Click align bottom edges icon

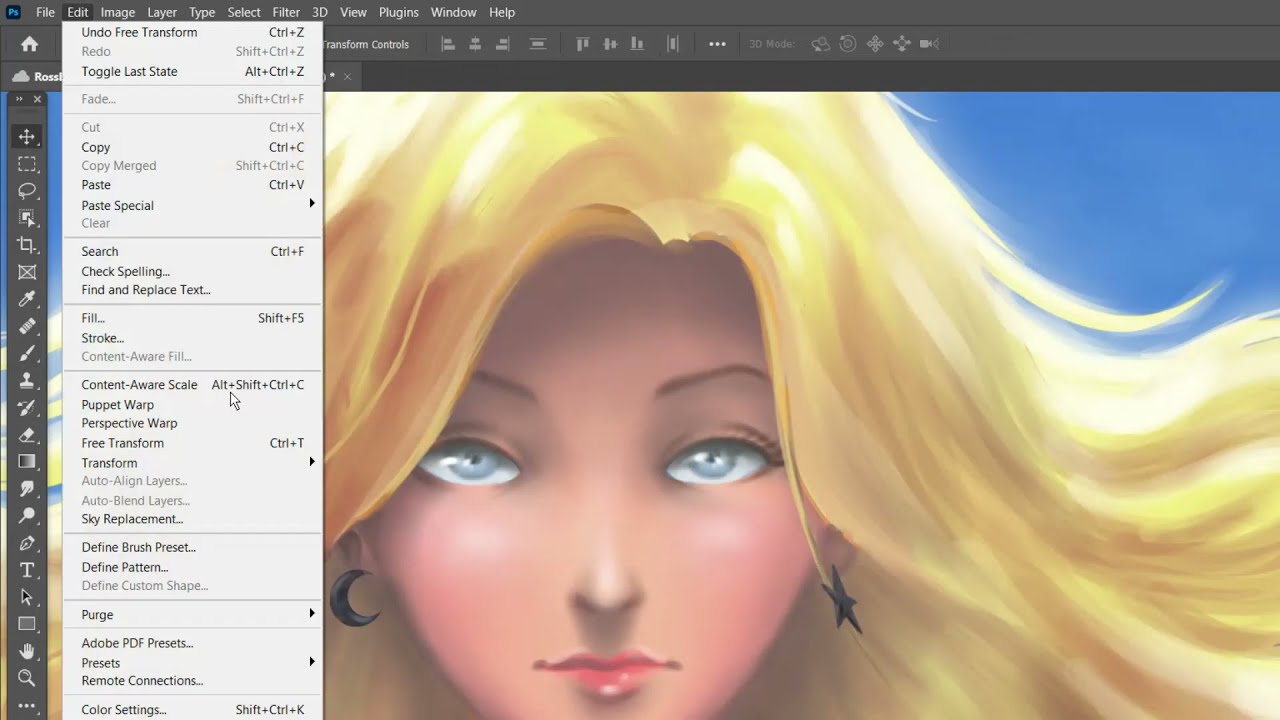(x=636, y=44)
